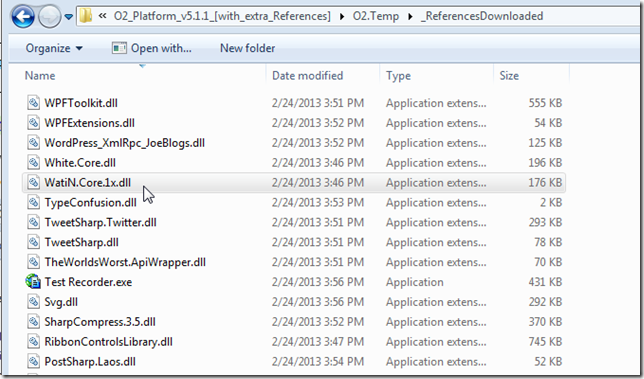
Task: Select TweetSharp.Twitter.dll file name
Action: pyautogui.click(x=101, y=222)
